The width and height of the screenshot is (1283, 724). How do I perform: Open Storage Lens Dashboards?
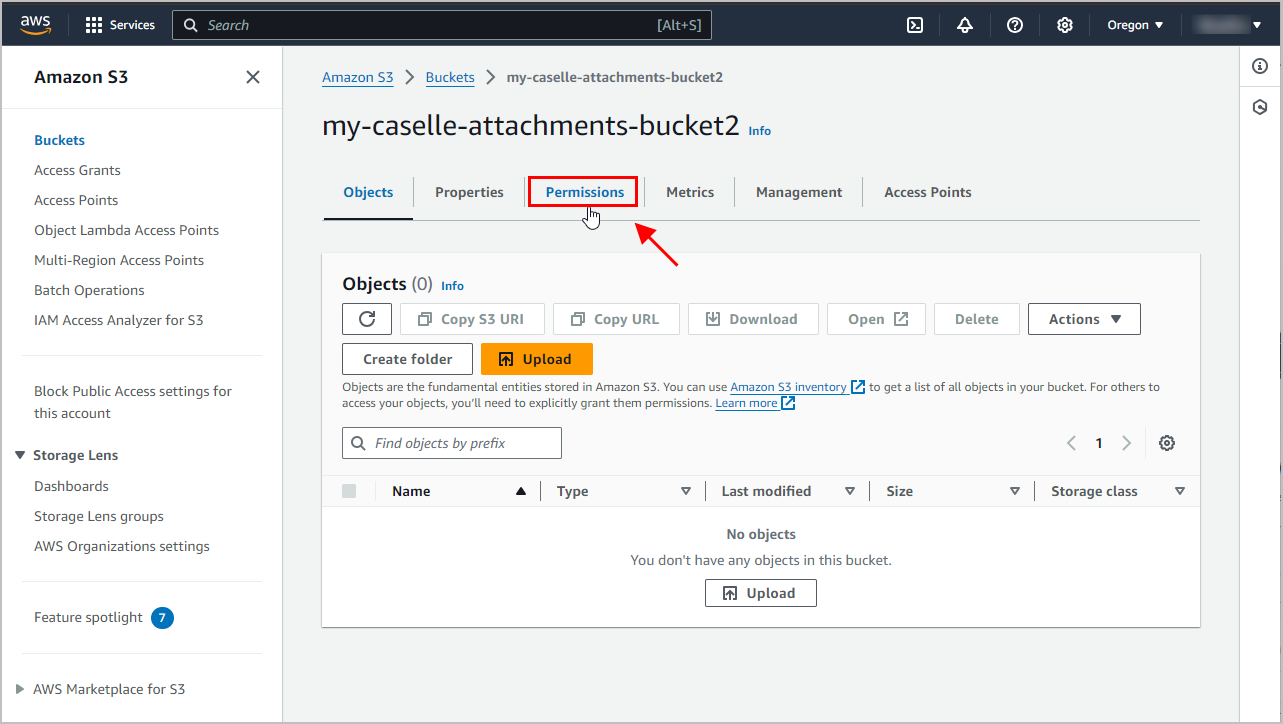(x=71, y=486)
